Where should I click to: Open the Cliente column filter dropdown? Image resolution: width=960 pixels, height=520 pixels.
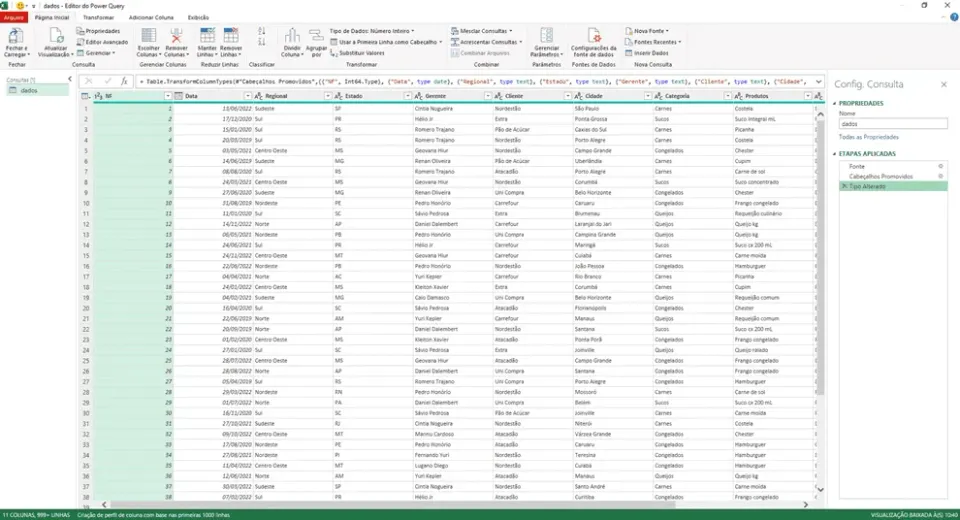[x=568, y=96]
